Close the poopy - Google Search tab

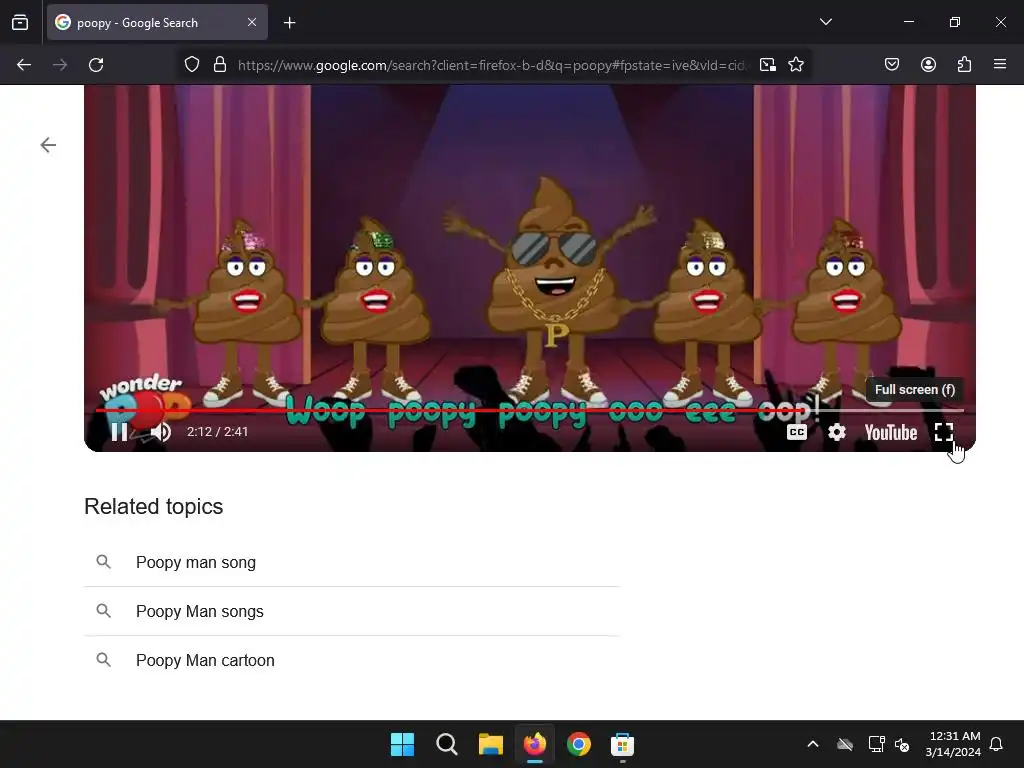[252, 22]
